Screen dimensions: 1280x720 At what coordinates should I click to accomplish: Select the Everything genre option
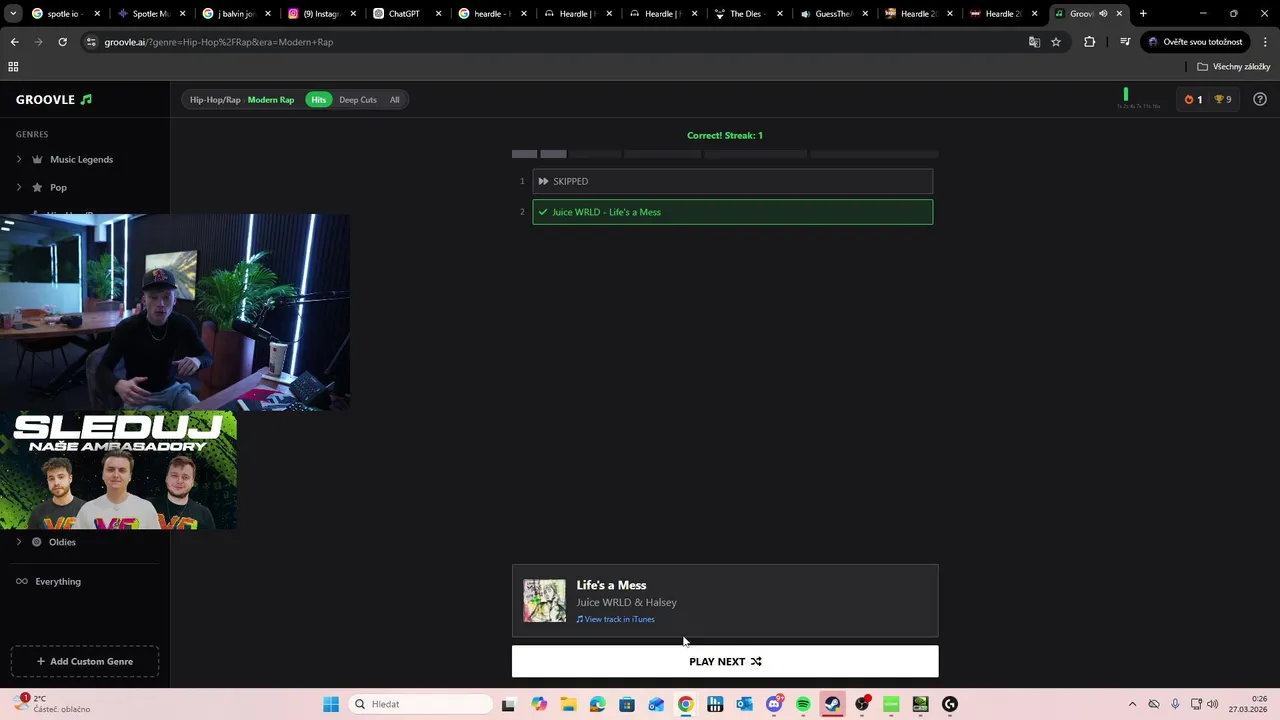click(58, 581)
